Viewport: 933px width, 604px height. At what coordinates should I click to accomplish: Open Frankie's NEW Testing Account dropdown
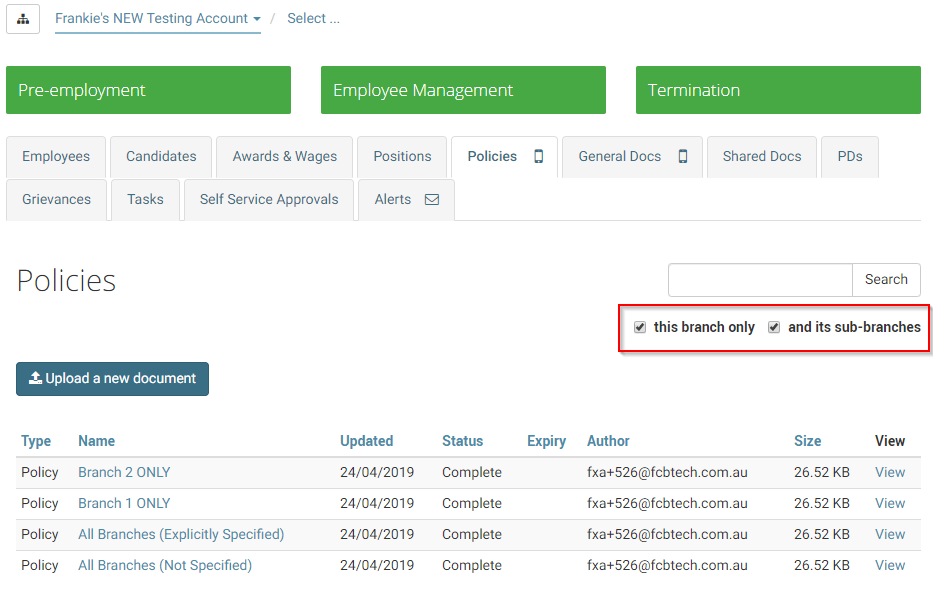coord(157,18)
